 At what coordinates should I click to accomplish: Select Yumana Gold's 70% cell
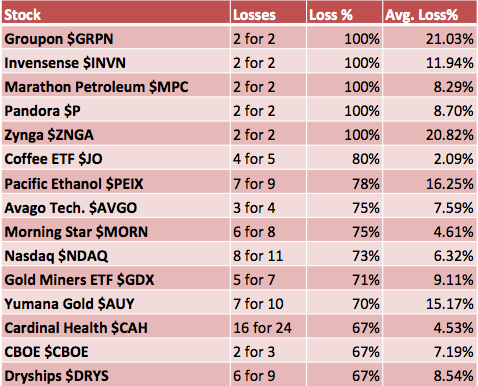[x=344, y=303]
